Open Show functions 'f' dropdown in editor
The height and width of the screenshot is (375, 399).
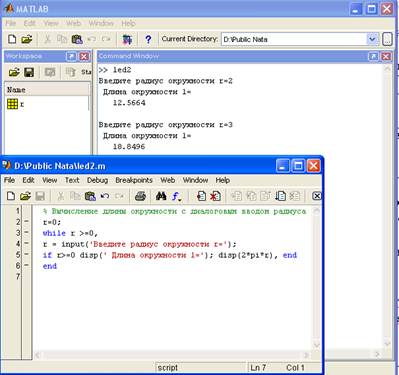177,196
